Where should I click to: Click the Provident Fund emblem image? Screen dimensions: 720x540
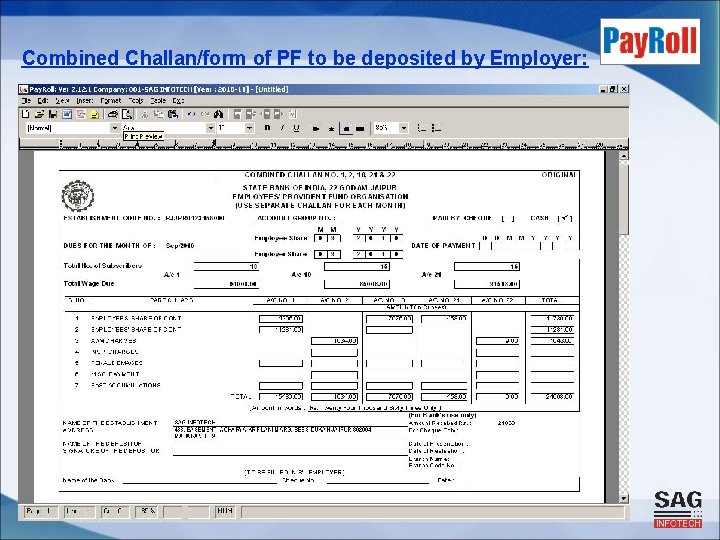(x=78, y=196)
